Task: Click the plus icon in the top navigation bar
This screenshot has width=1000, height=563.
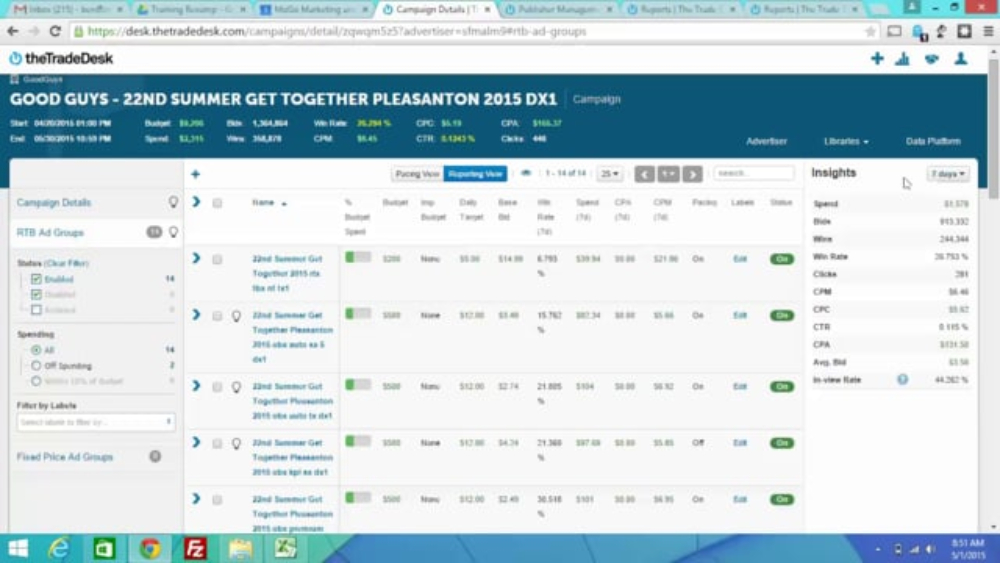Action: 877,59
